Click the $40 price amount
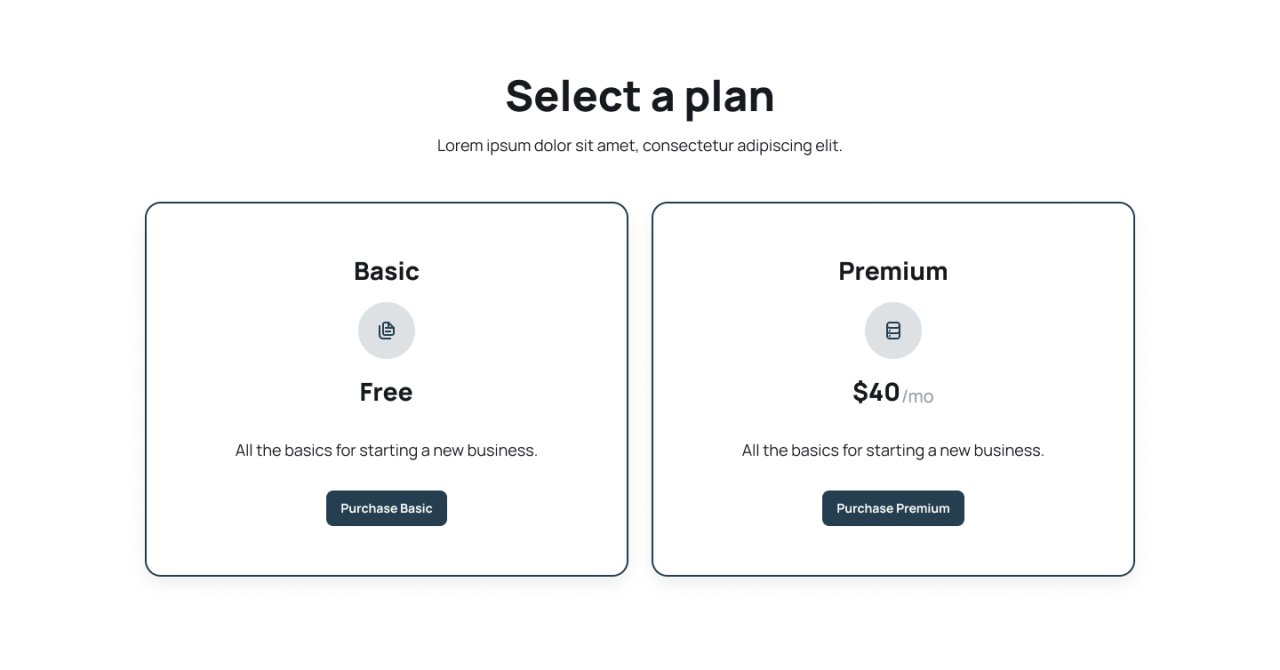Screen dimensions: 1280x670 click(876, 392)
